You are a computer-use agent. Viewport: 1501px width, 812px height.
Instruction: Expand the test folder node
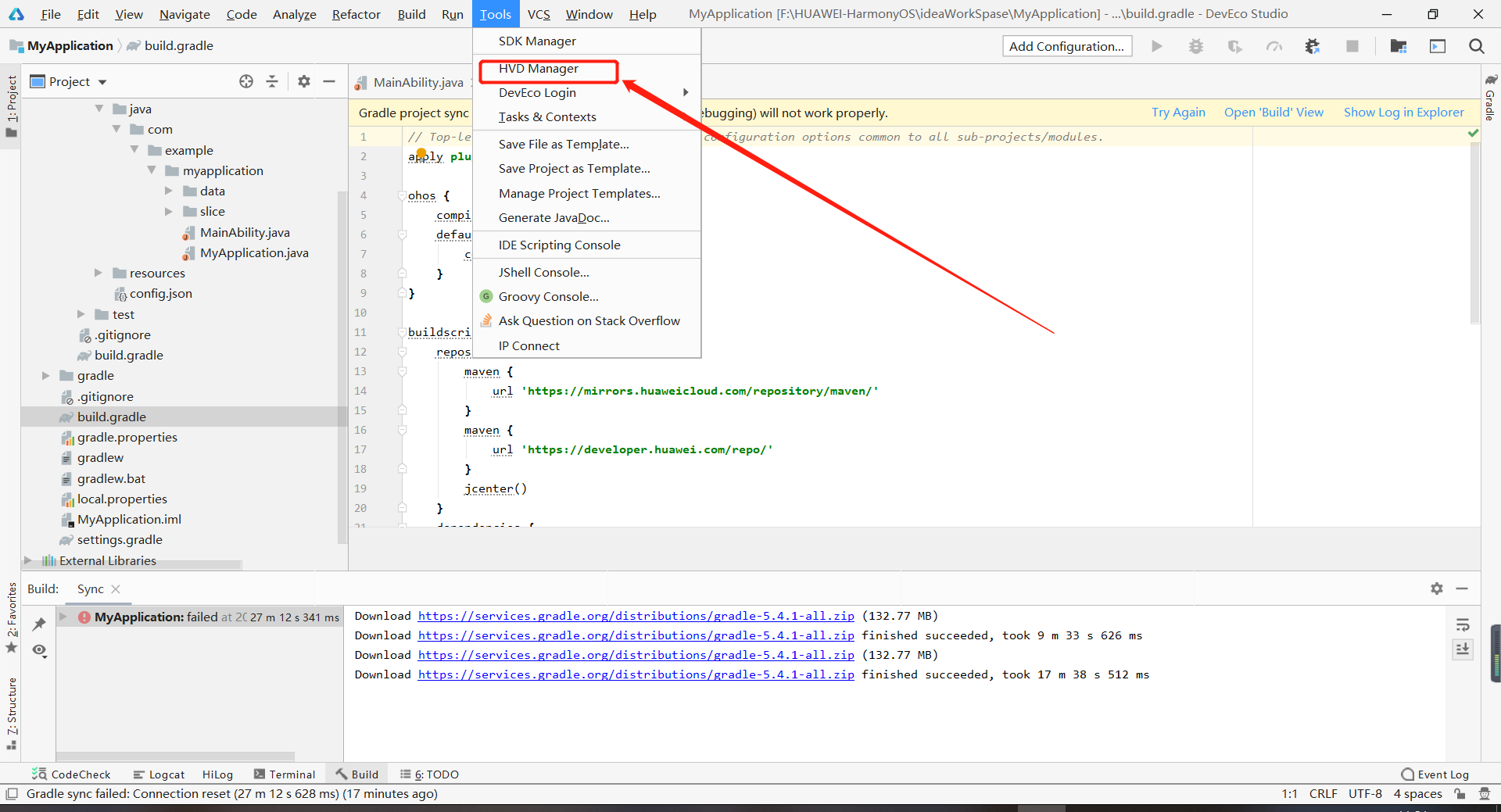(81, 314)
